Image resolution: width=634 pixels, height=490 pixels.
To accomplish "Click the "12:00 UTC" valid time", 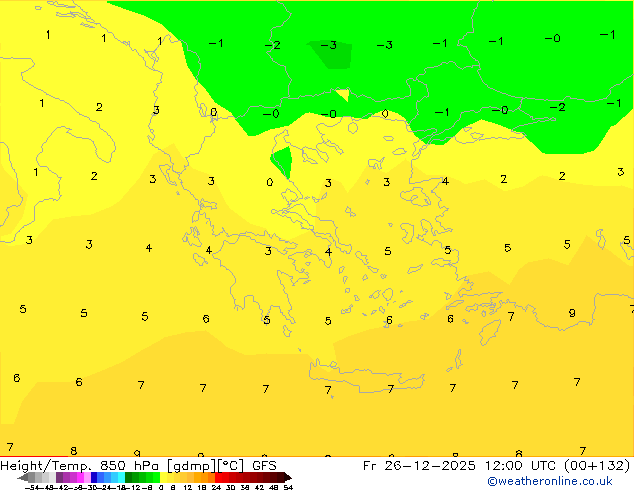I will click(x=521, y=466).
